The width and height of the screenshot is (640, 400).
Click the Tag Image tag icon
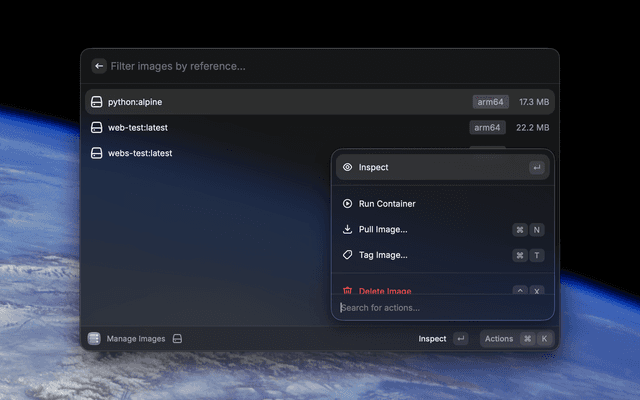coord(347,255)
